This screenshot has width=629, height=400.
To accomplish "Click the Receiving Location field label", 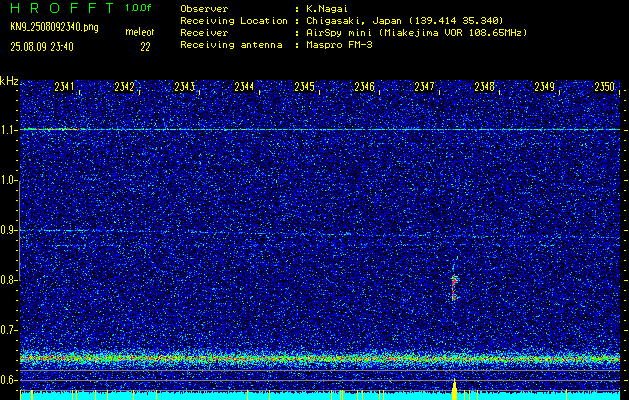I will [234, 20].
